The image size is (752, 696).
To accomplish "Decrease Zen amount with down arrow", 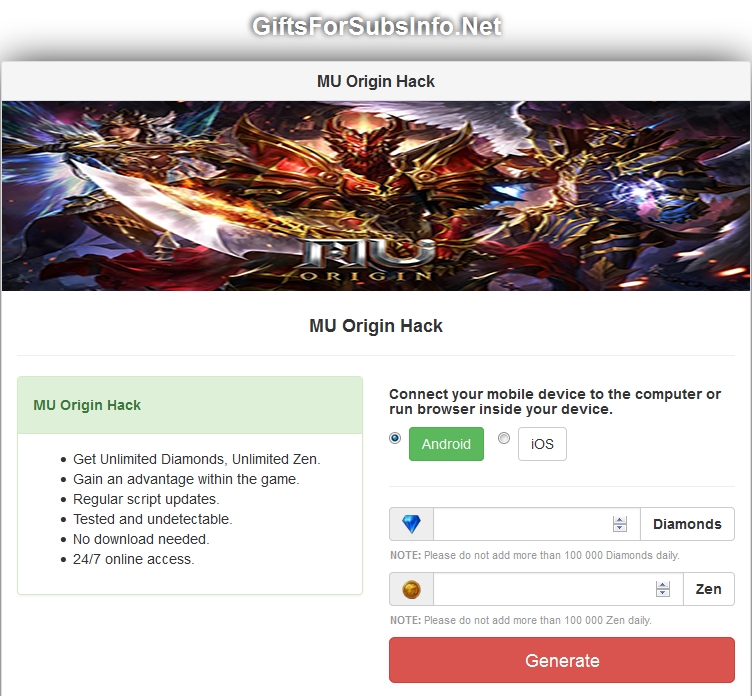I will (663, 593).
